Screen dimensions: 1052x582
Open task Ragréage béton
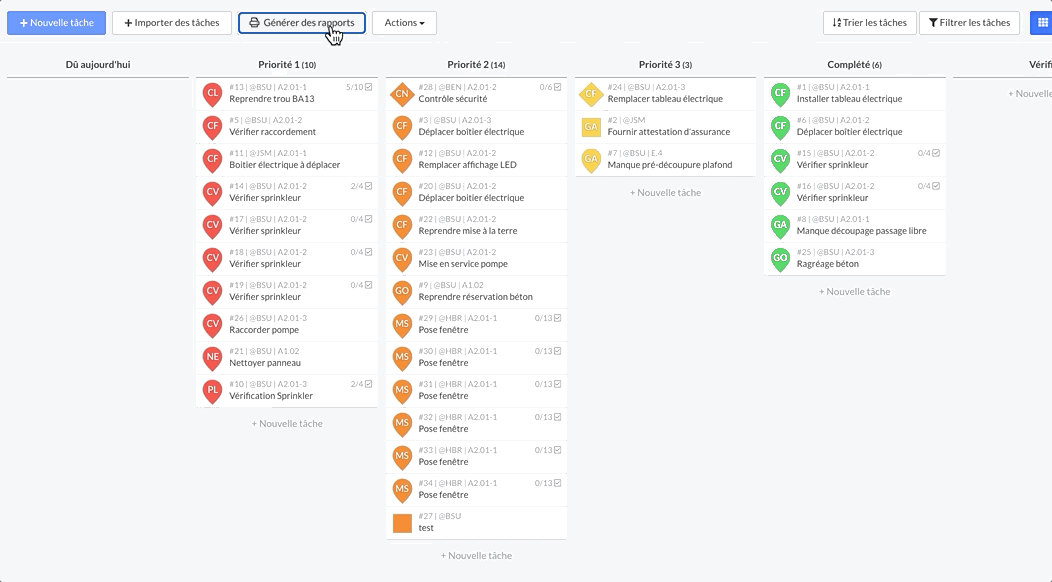(855, 258)
